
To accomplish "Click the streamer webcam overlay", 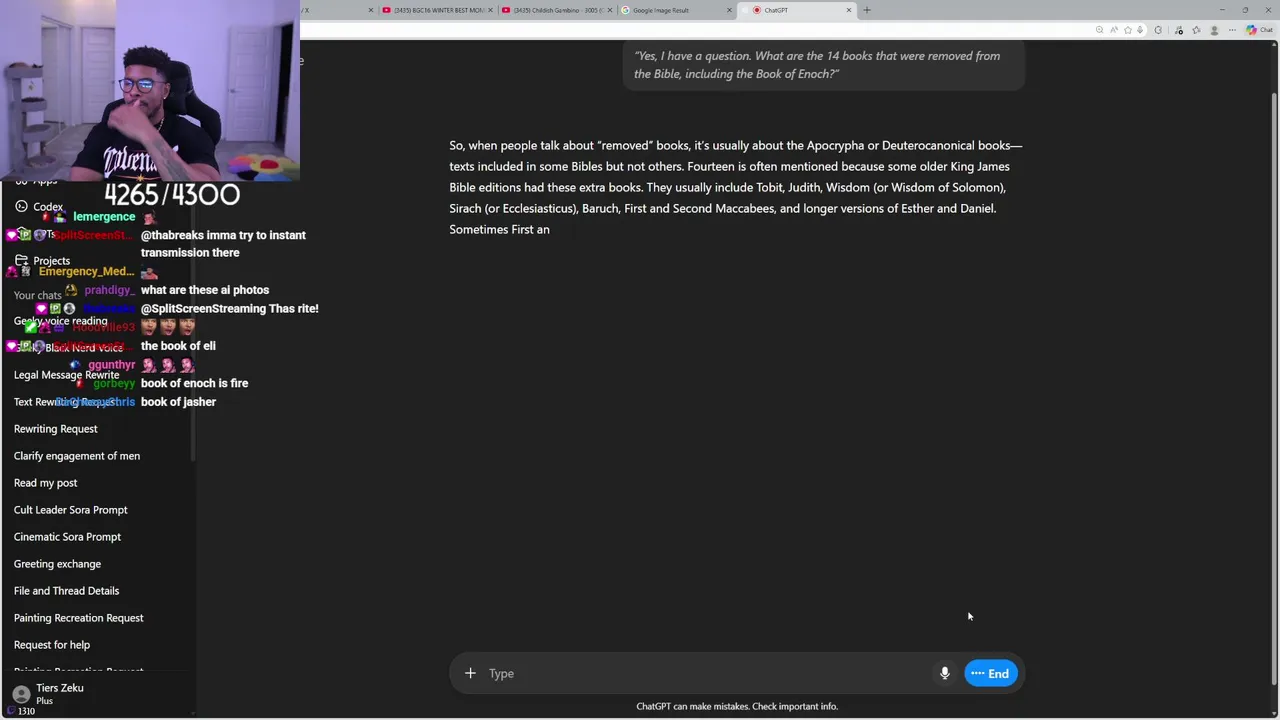I will 150,90.
